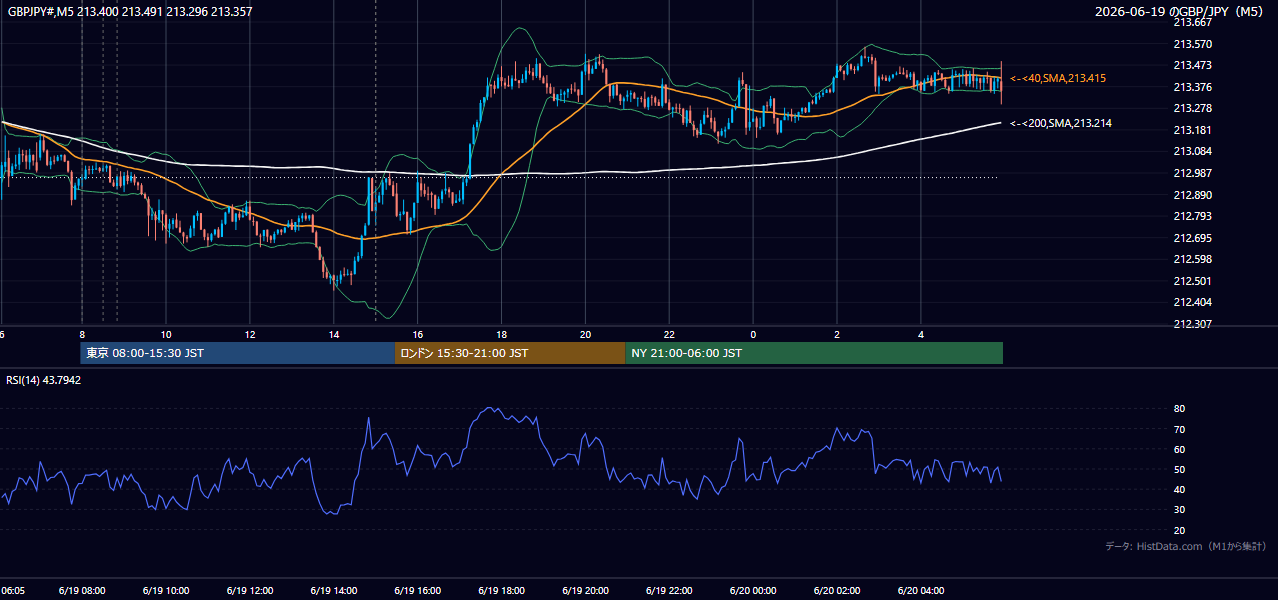1278x600 pixels.
Task: Click the 212.987 price axis label
Action: point(1192,173)
